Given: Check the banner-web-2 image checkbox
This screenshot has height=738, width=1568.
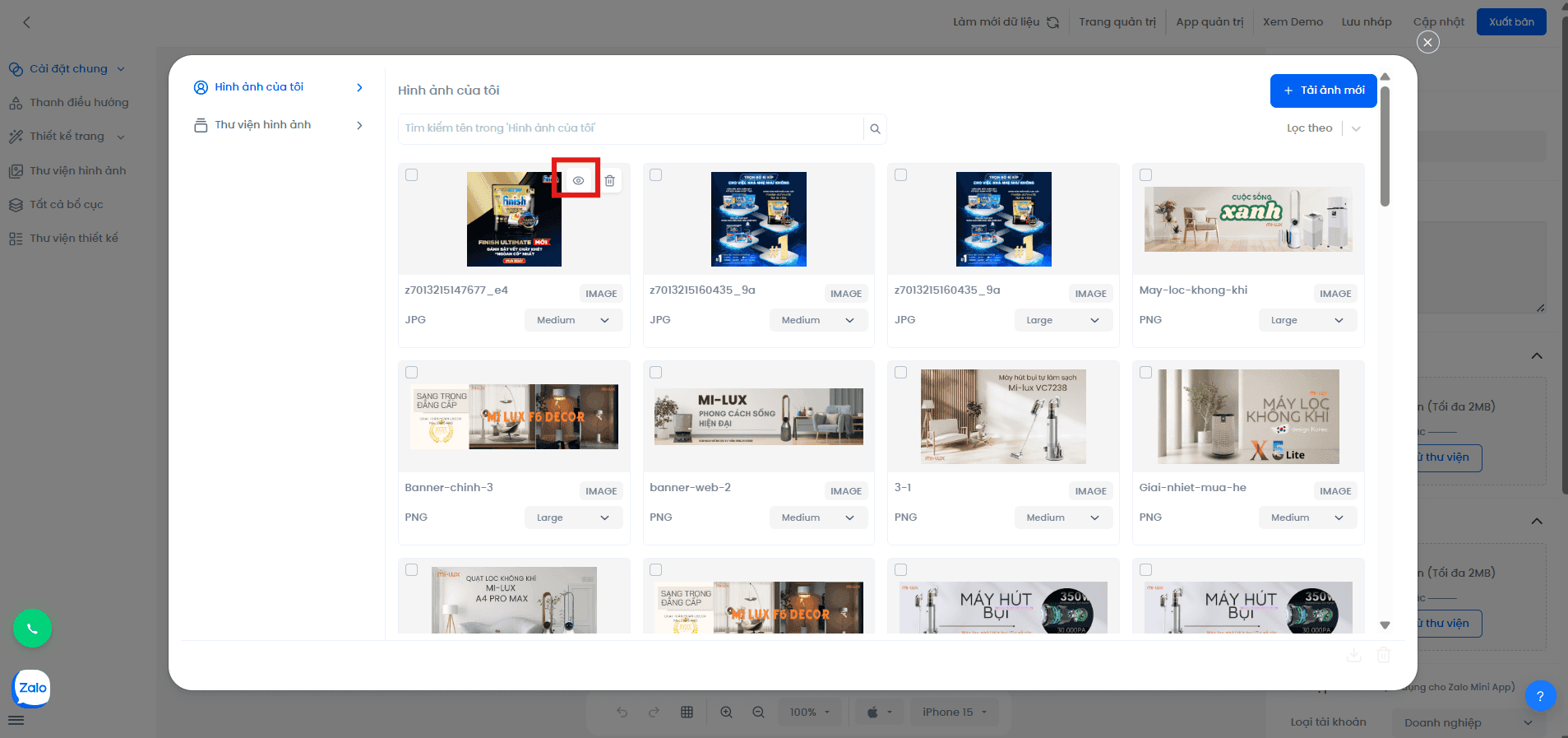Looking at the screenshot, I should click(656, 373).
